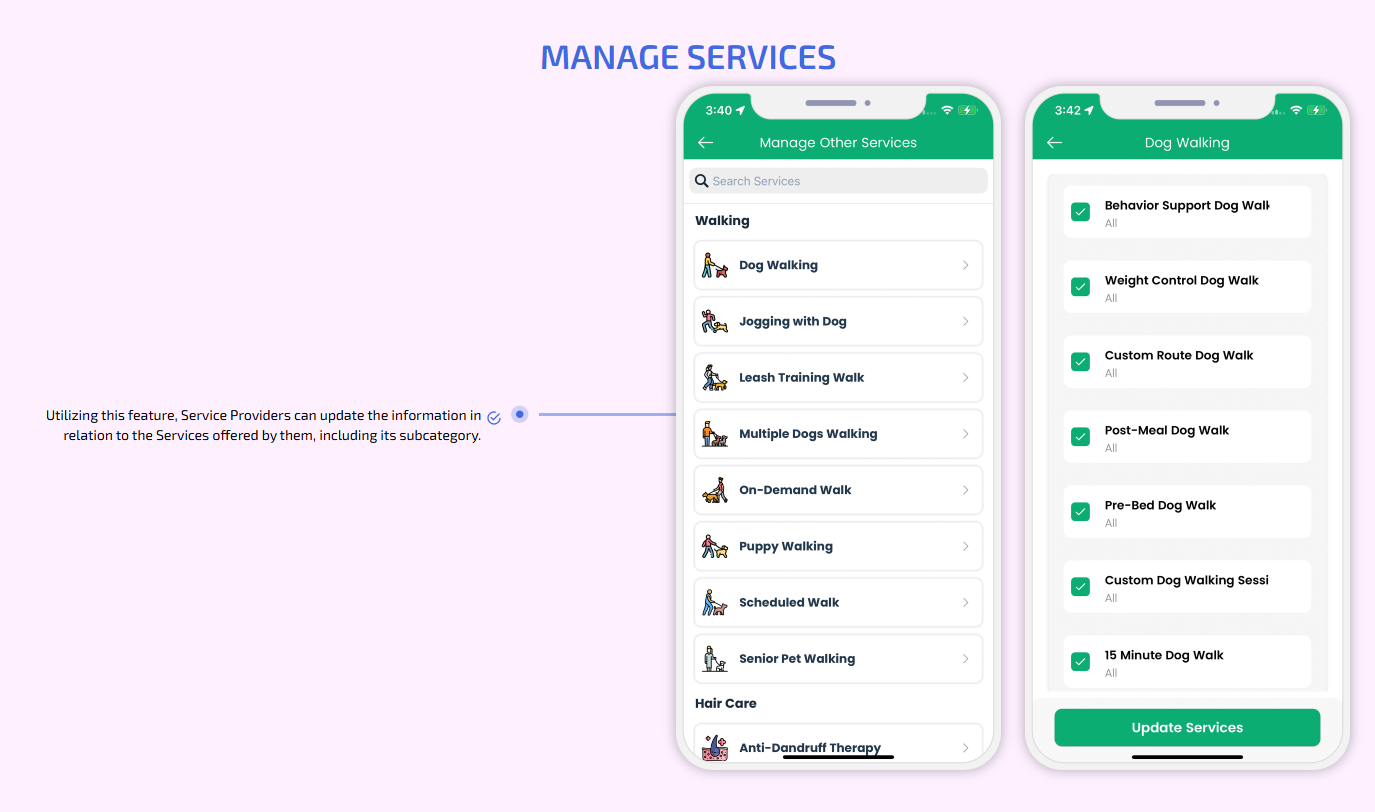The image size is (1375, 812).
Task: Click the Jogging with Dog icon
Action: click(x=714, y=322)
